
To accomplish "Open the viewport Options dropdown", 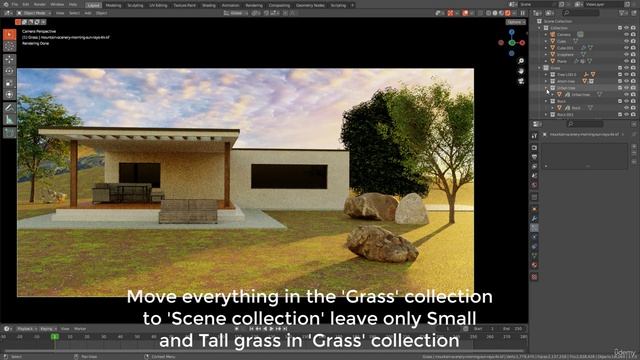I will pos(516,22).
